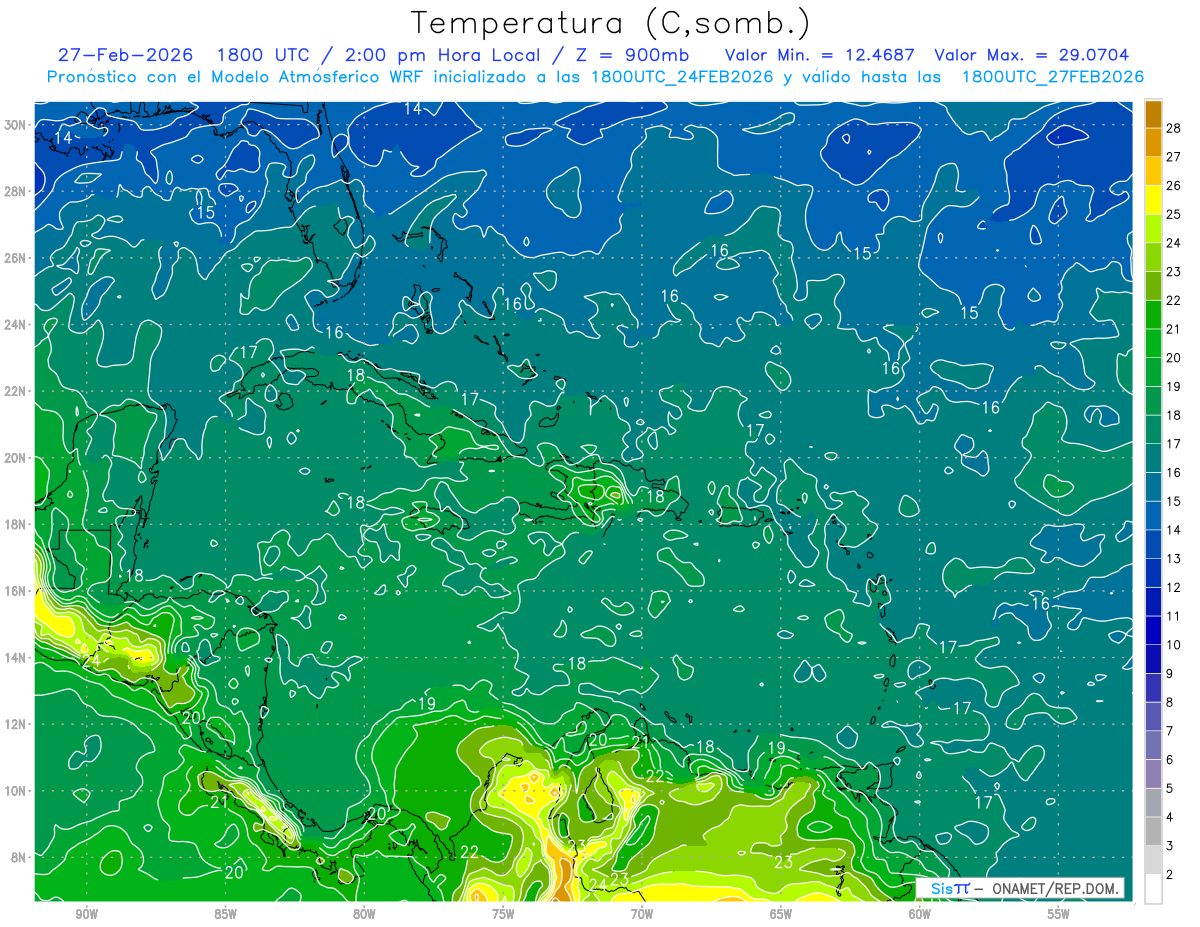Viewport: 1200px width, 927px height.
Task: Click the color bar scale label "2"
Action: [1170, 875]
